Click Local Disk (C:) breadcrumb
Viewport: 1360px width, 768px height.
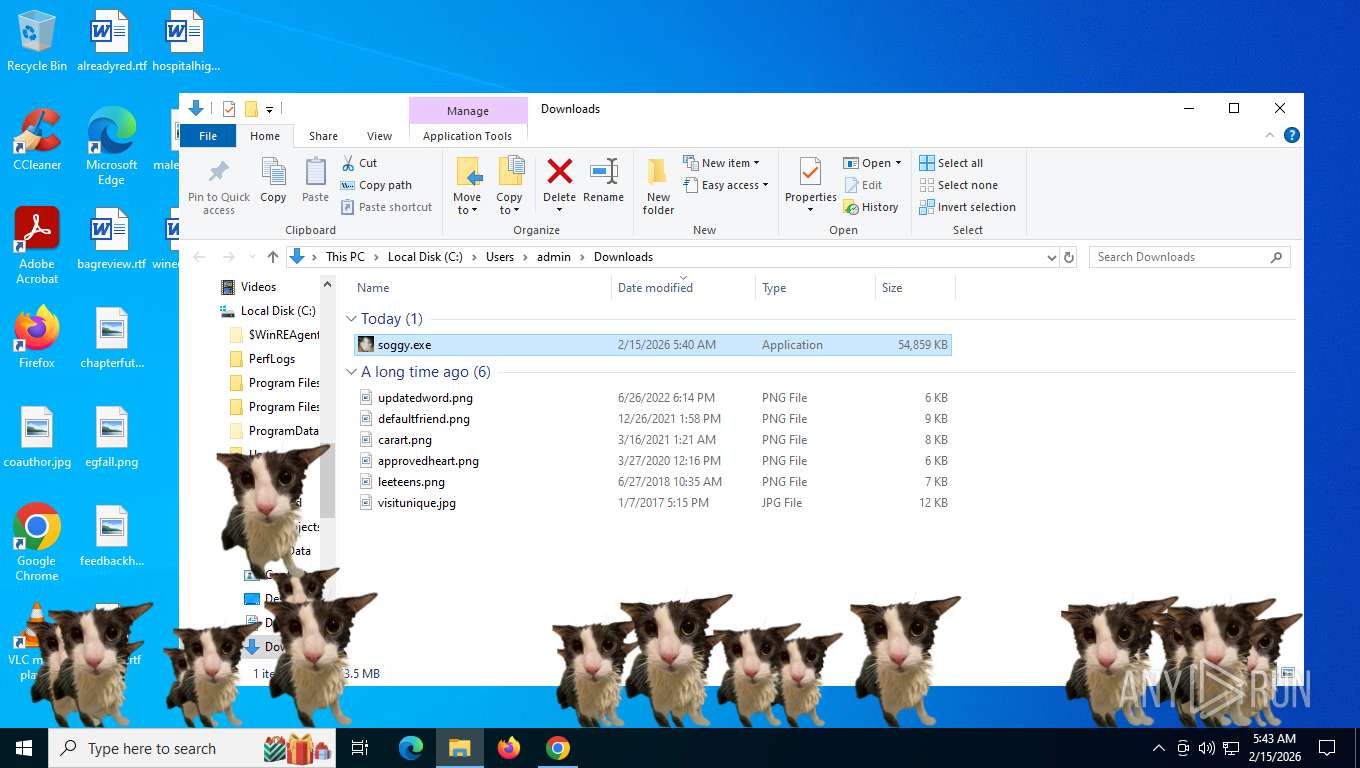[425, 257]
